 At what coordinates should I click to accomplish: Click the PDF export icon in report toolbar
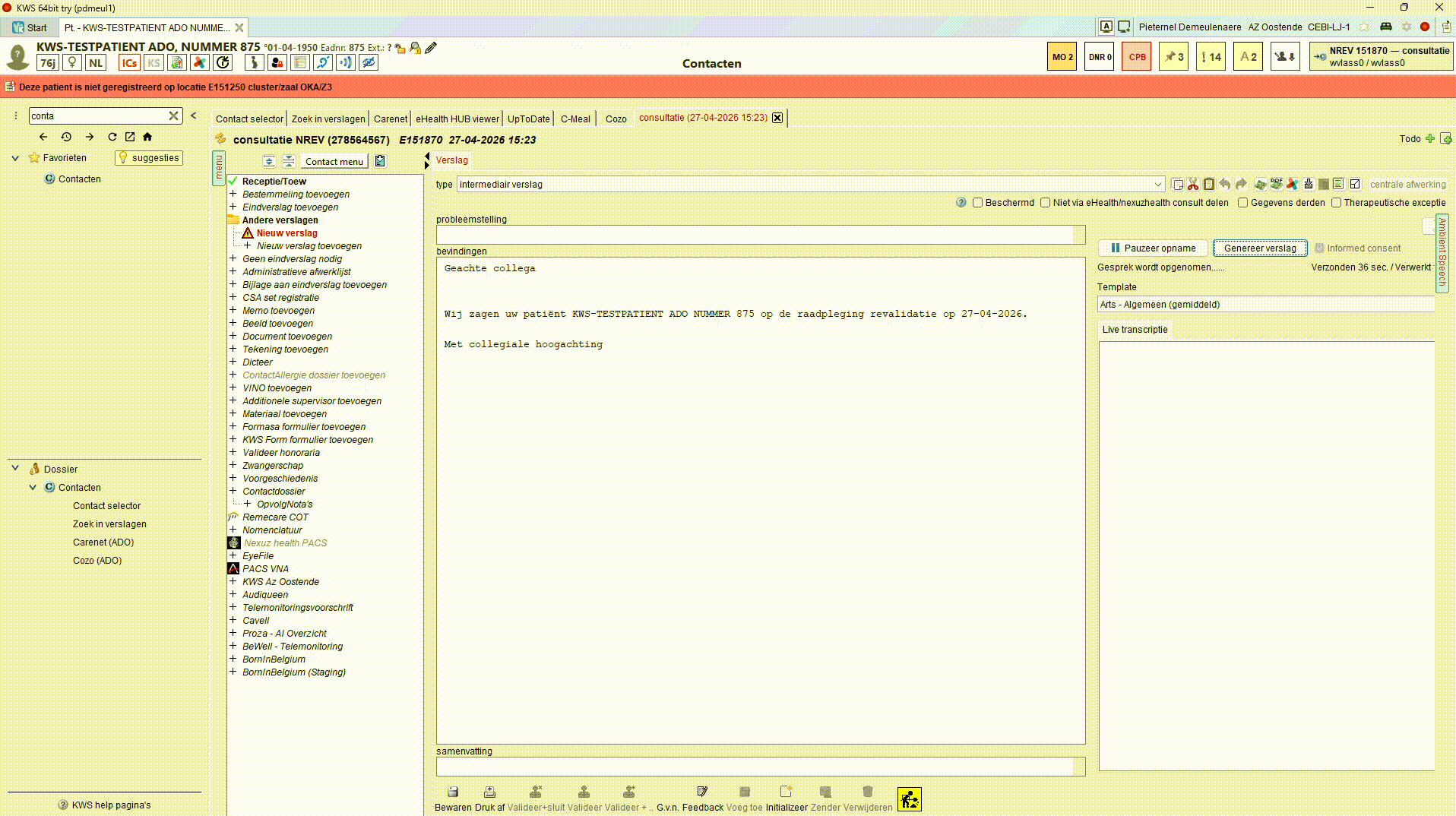tap(1276, 184)
